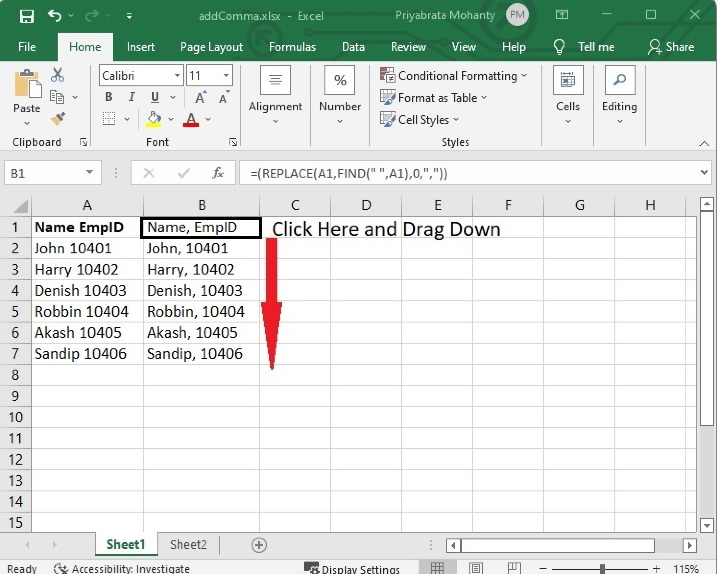Open the Formulas ribbon tab
Screen dimensions: 720x574
[292, 47]
